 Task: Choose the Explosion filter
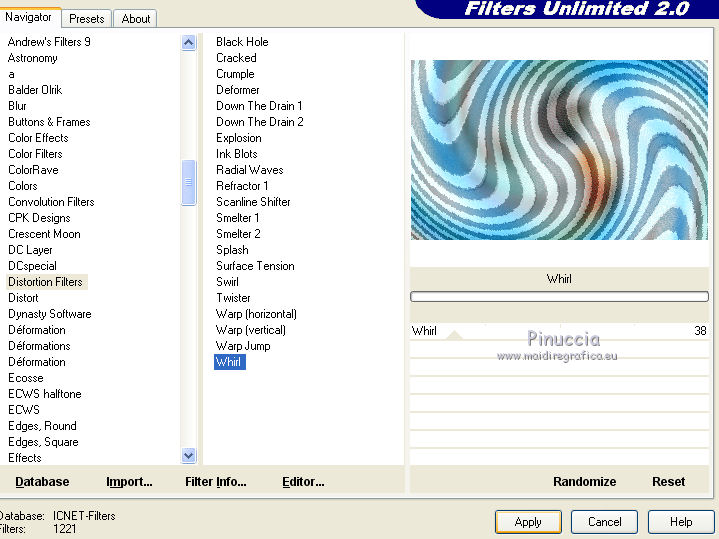tap(239, 138)
